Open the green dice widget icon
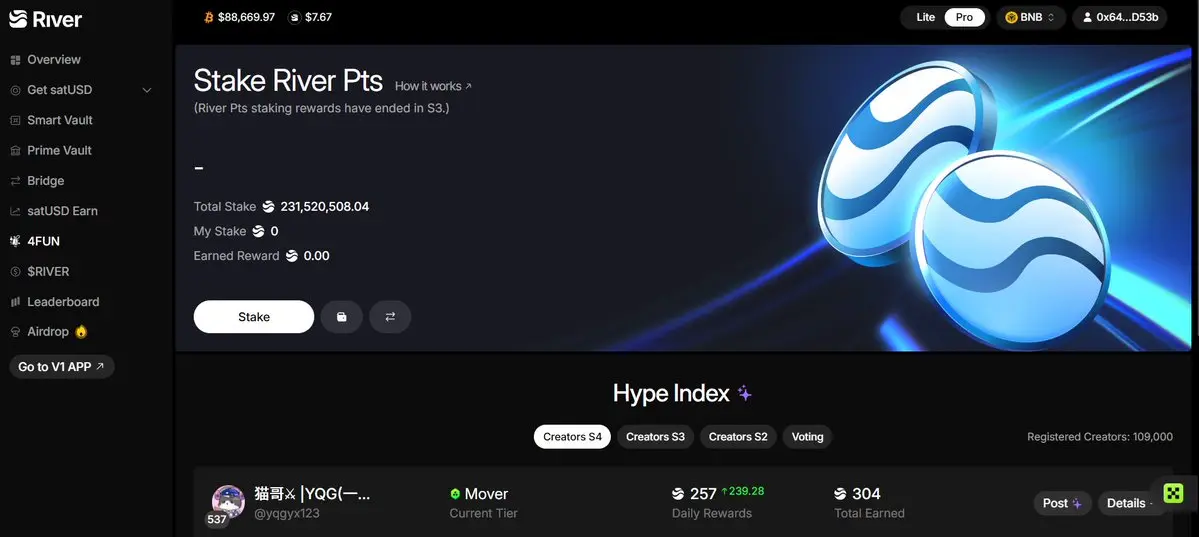 pyautogui.click(x=1173, y=493)
